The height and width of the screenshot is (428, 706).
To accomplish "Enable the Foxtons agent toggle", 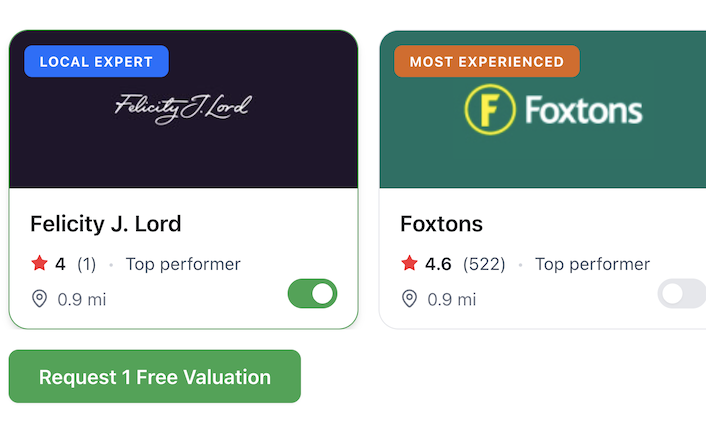I will [682, 294].
